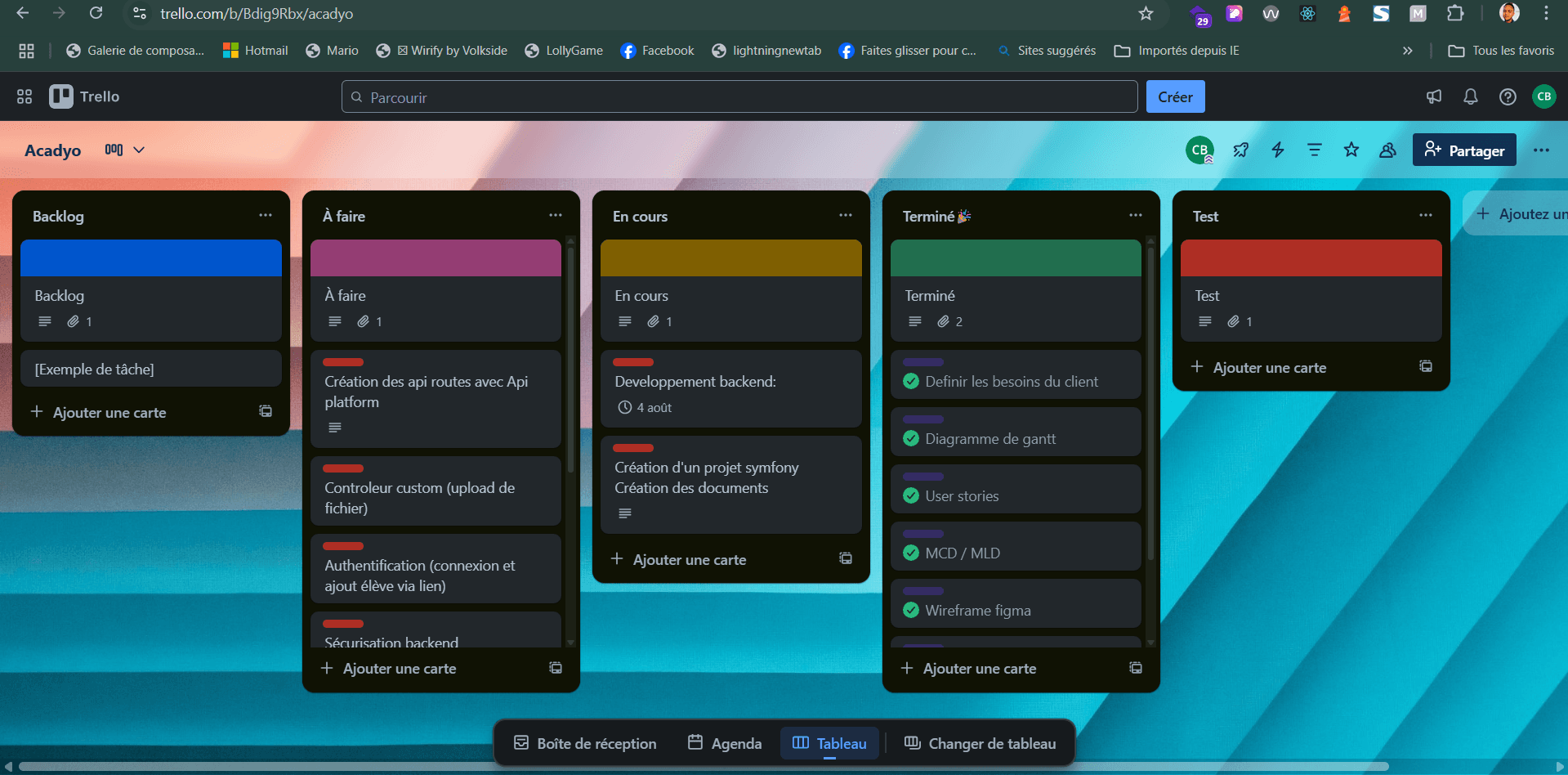The image size is (1568, 775).
Task: Open the Trello app switcher grid icon
Action: [25, 96]
